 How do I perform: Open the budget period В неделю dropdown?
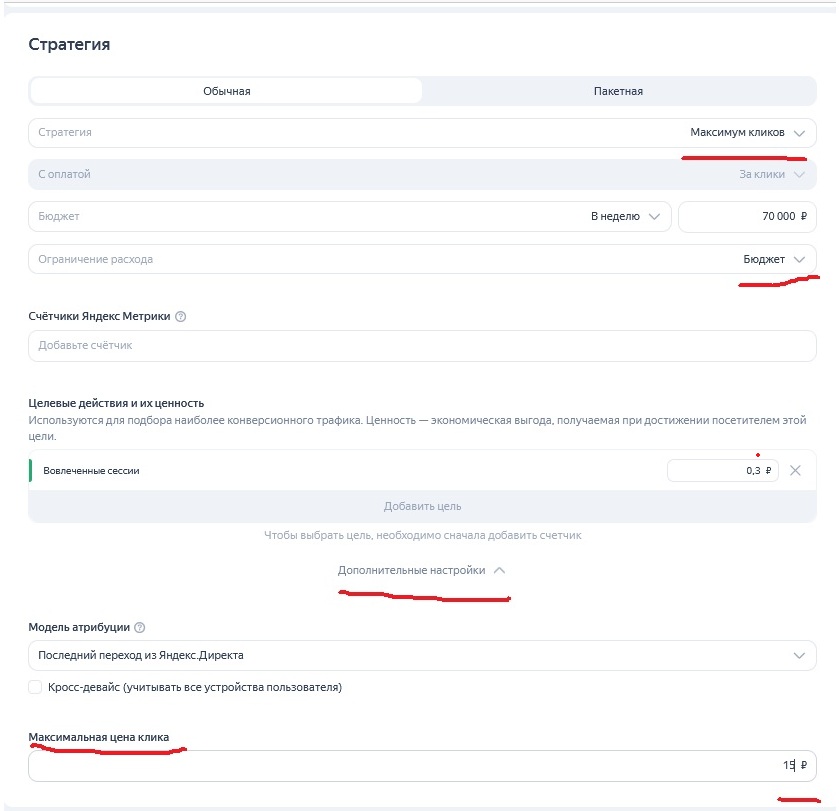click(x=349, y=216)
